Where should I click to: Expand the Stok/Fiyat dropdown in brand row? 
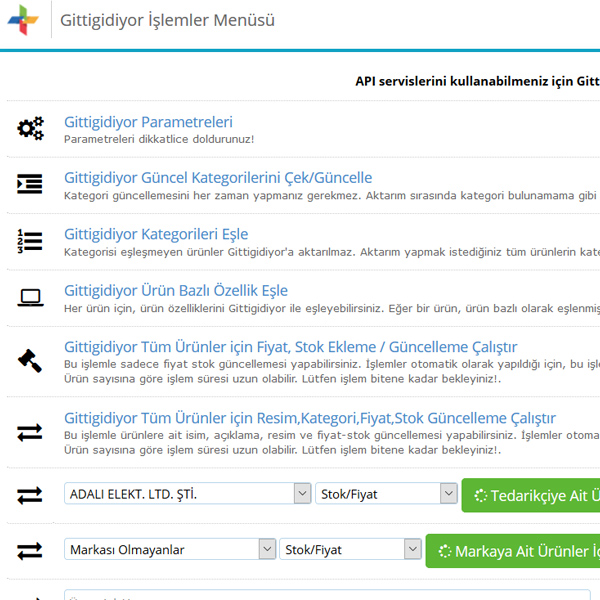(x=350, y=549)
